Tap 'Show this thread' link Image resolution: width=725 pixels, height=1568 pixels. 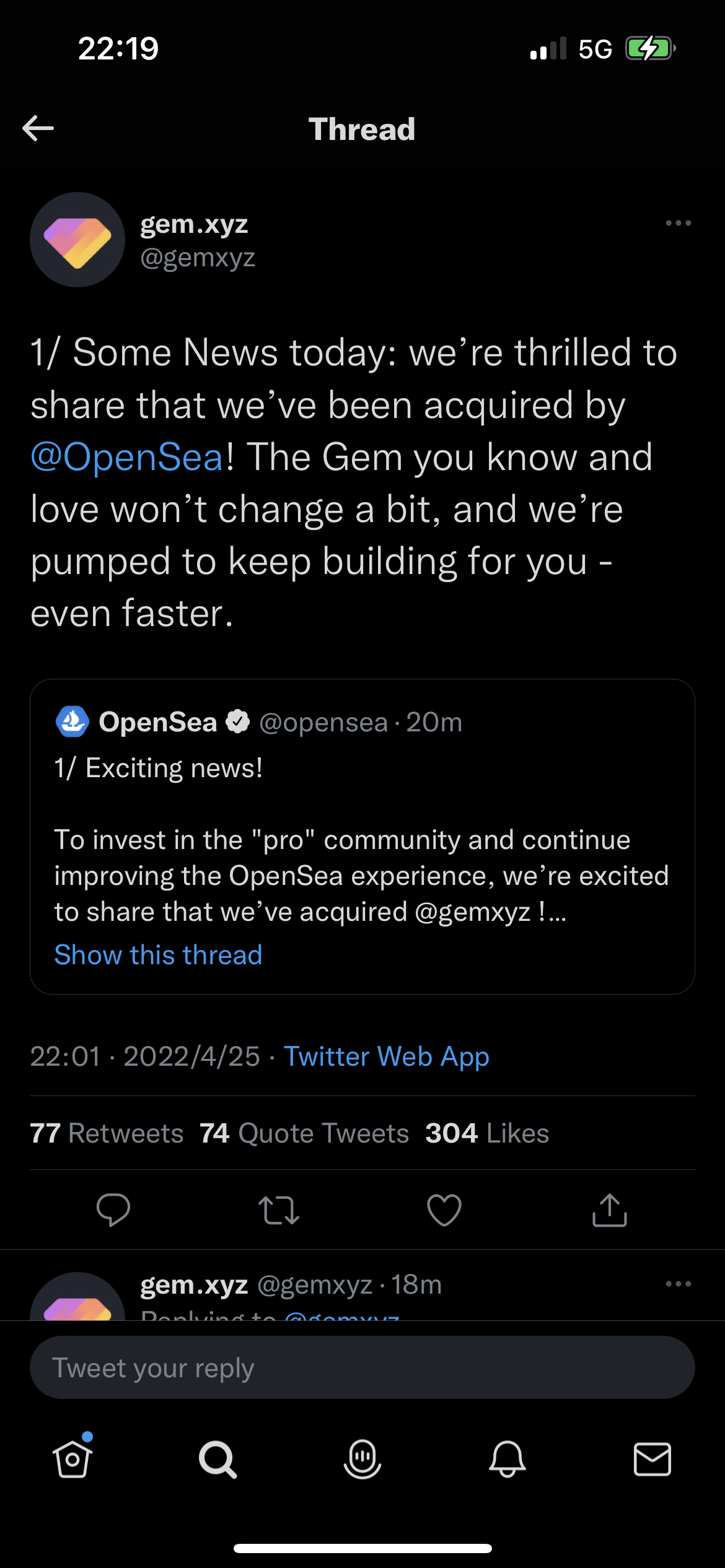click(158, 955)
